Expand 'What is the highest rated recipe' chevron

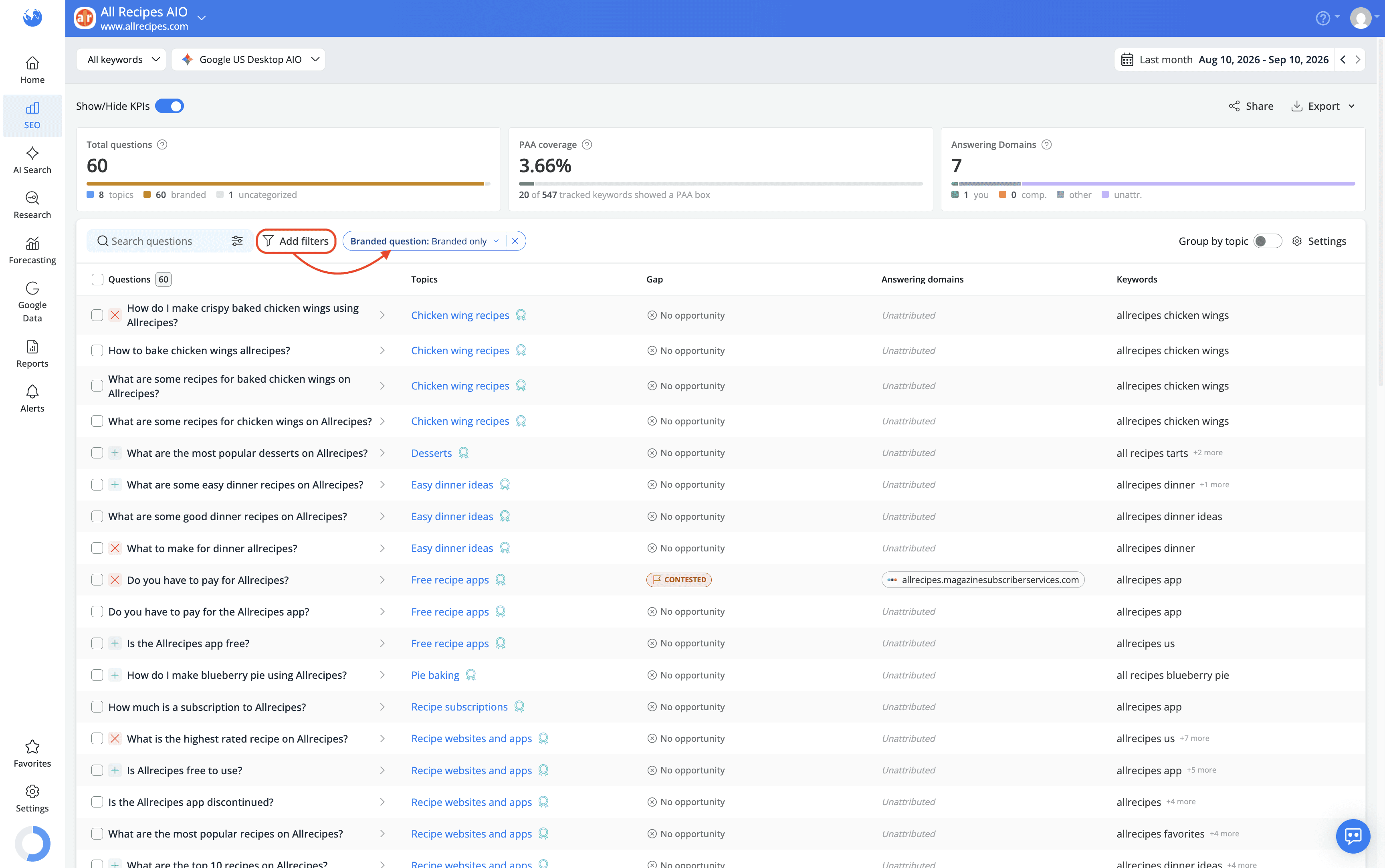tap(382, 739)
